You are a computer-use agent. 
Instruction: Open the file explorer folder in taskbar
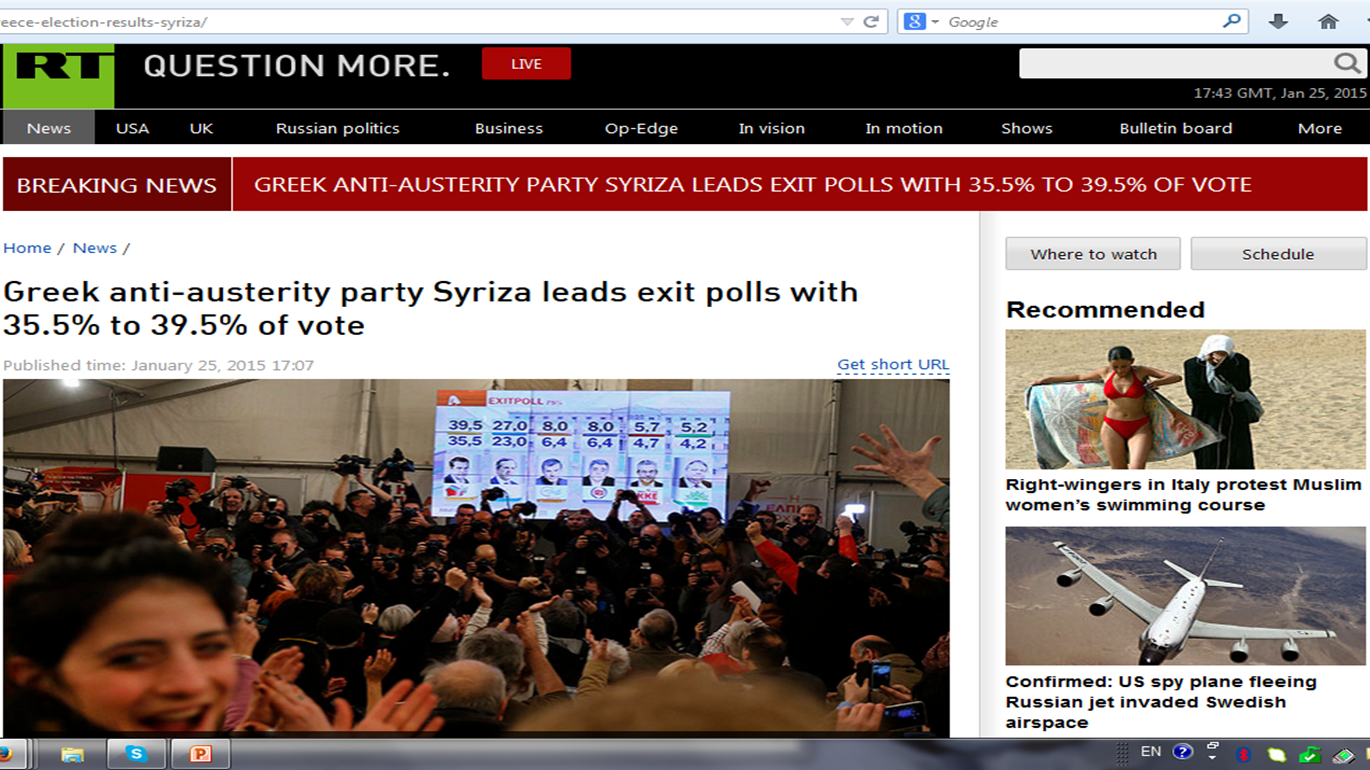72,754
